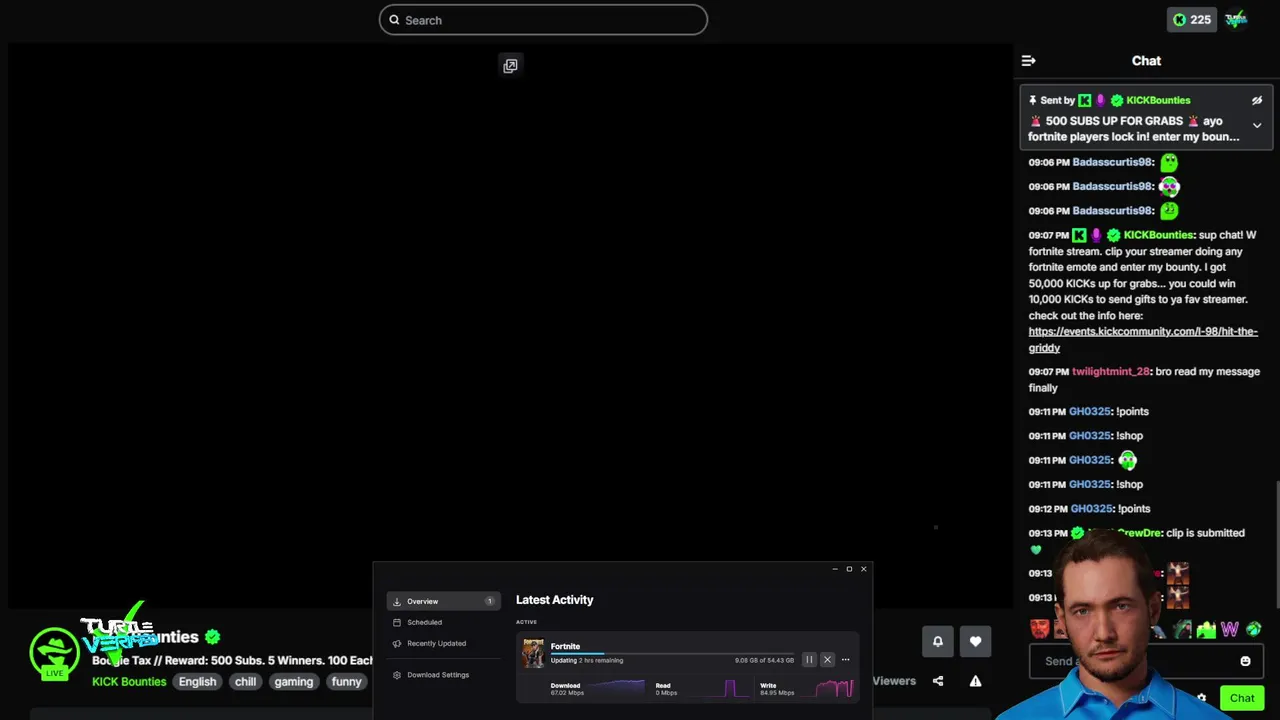Click the Latest Activity heading
The width and height of the screenshot is (1280, 720).
555,600
